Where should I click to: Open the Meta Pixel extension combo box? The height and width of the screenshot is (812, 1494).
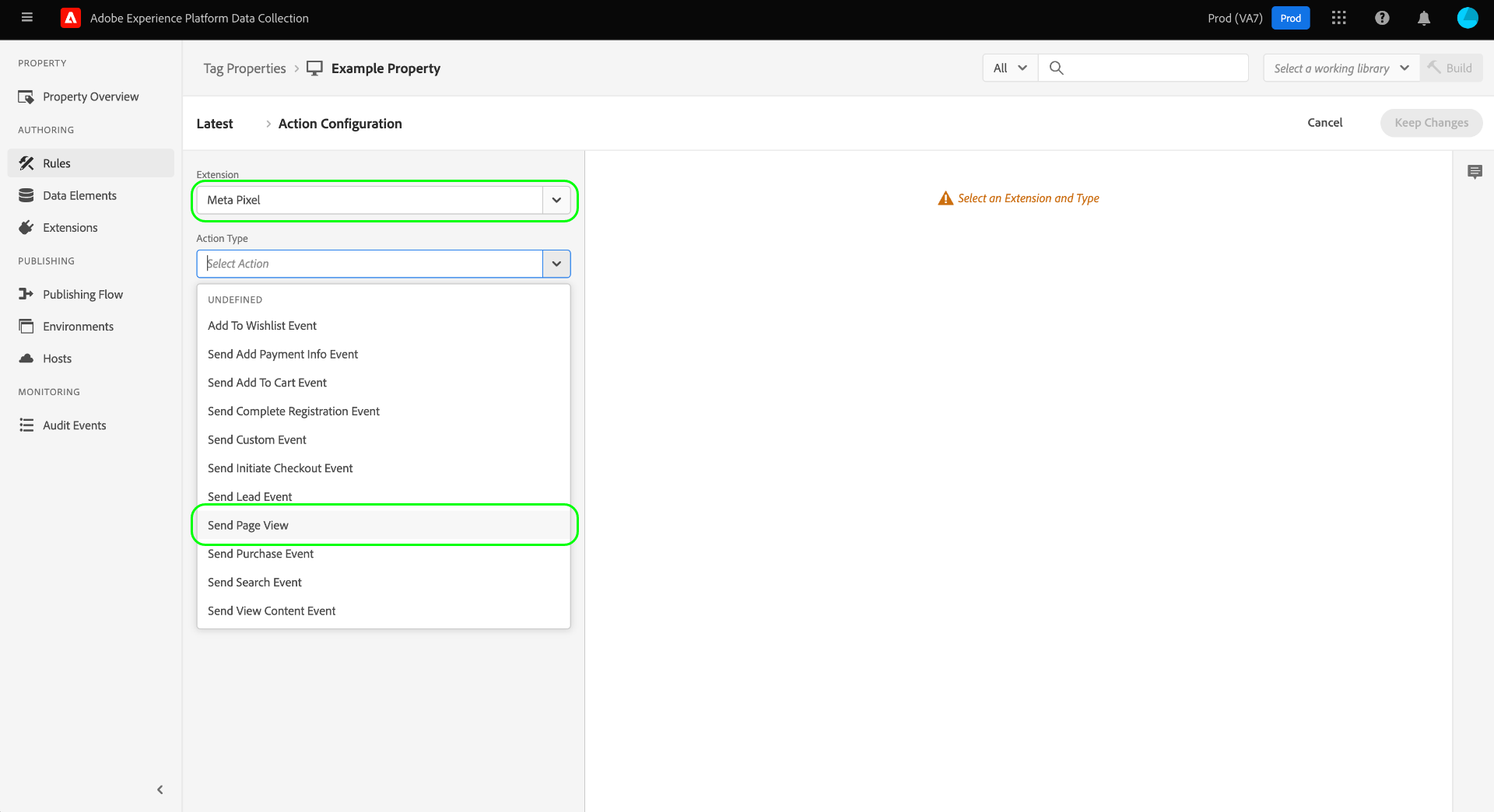point(384,200)
